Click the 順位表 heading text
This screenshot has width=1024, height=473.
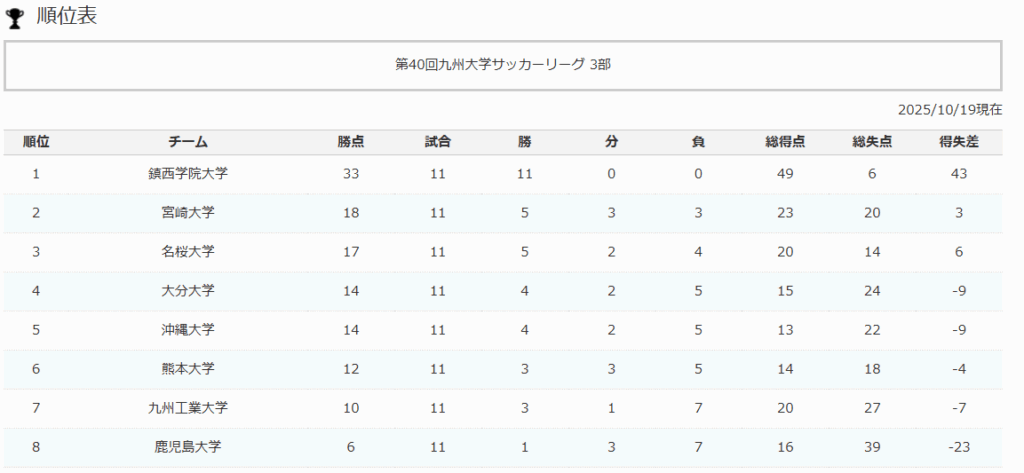(x=67, y=17)
